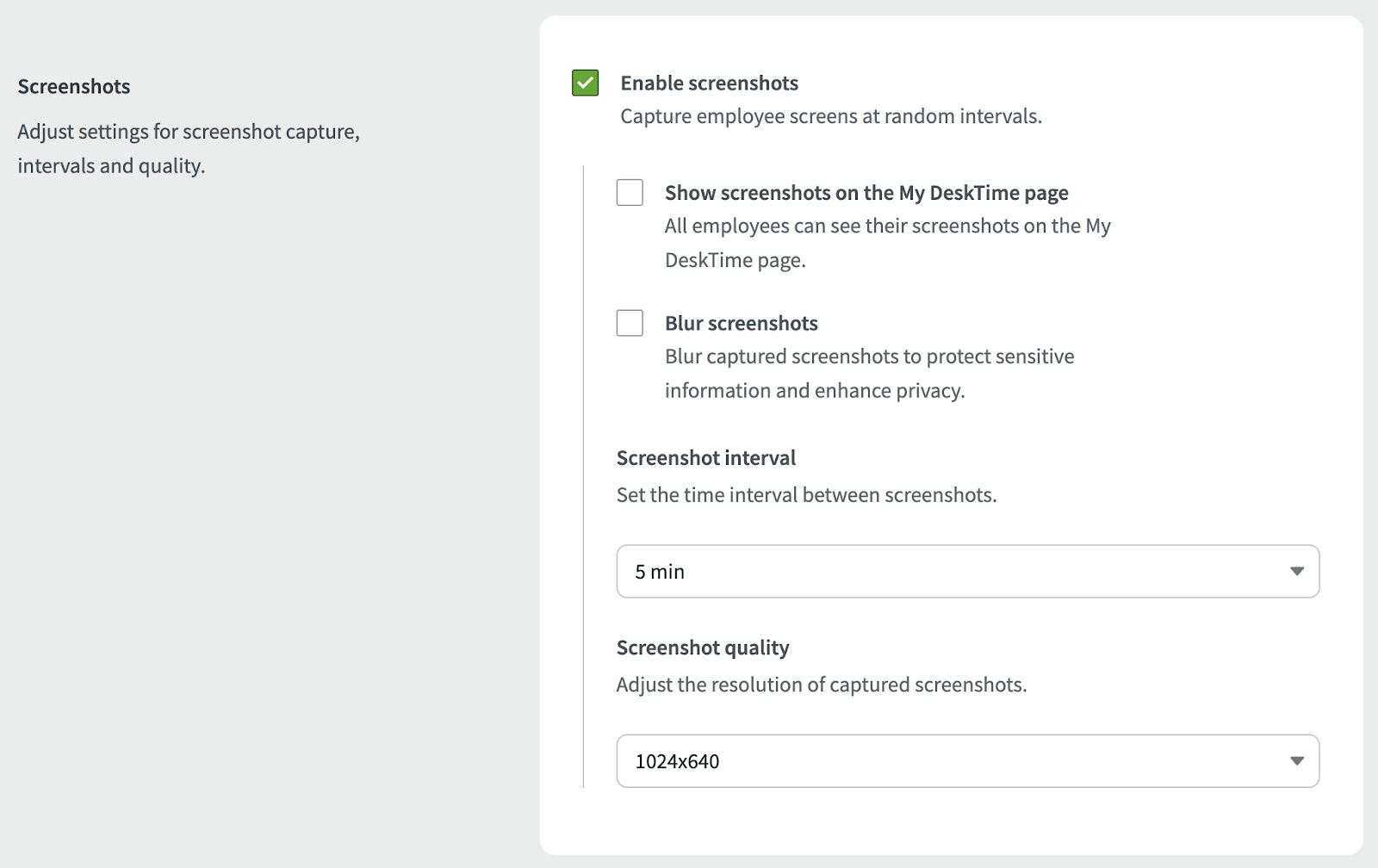This screenshot has height=868, width=1378.
Task: Select the Screenshots section title on left
Action: (x=74, y=87)
